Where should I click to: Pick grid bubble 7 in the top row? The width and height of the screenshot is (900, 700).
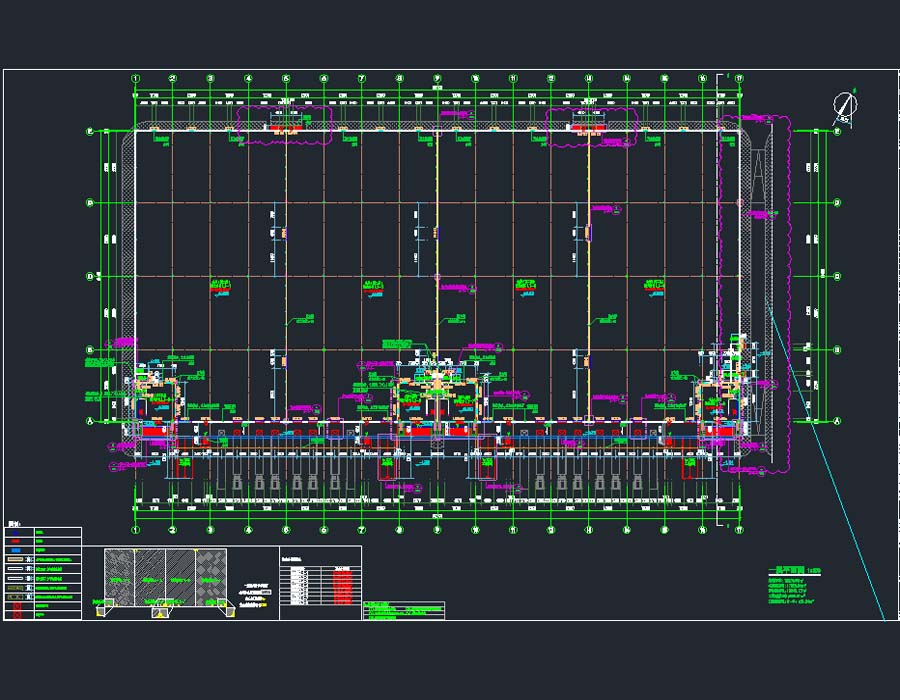tap(362, 79)
